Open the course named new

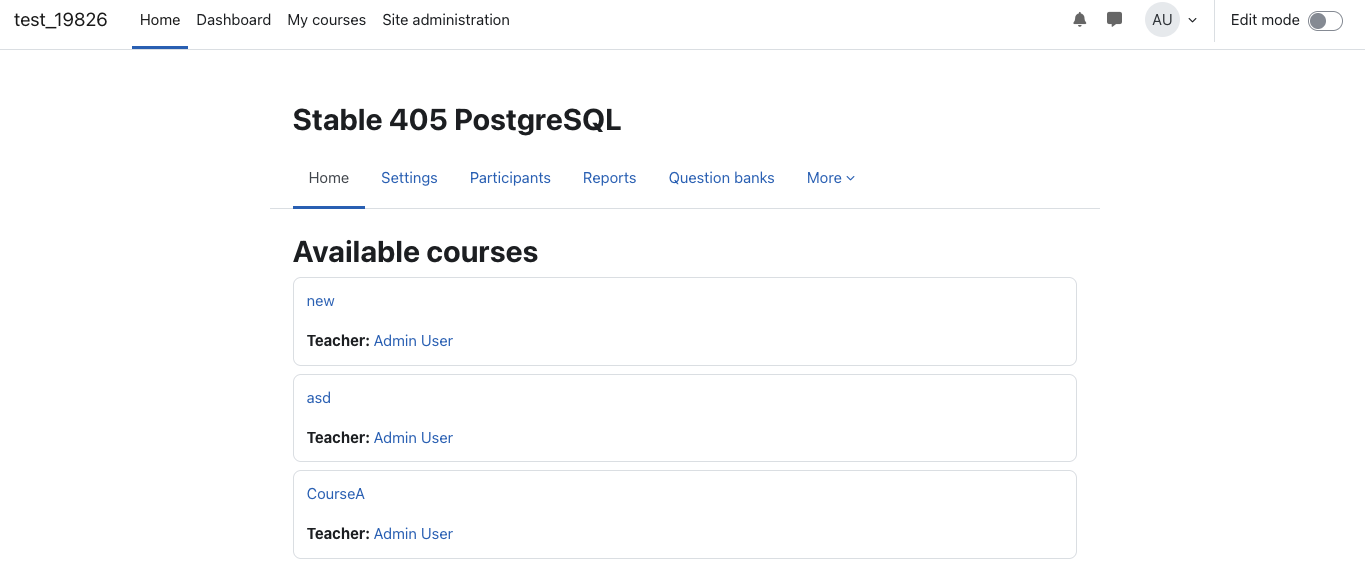coord(321,301)
